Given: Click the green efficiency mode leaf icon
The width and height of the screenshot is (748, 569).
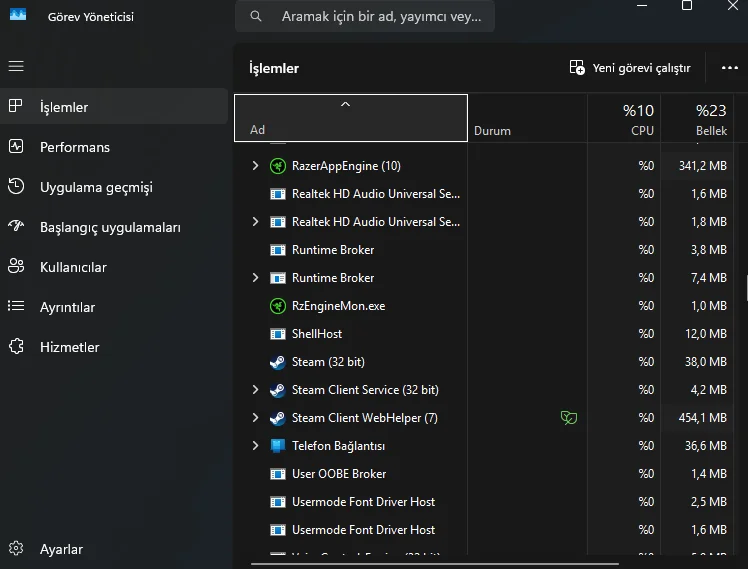Looking at the screenshot, I should click(569, 418).
